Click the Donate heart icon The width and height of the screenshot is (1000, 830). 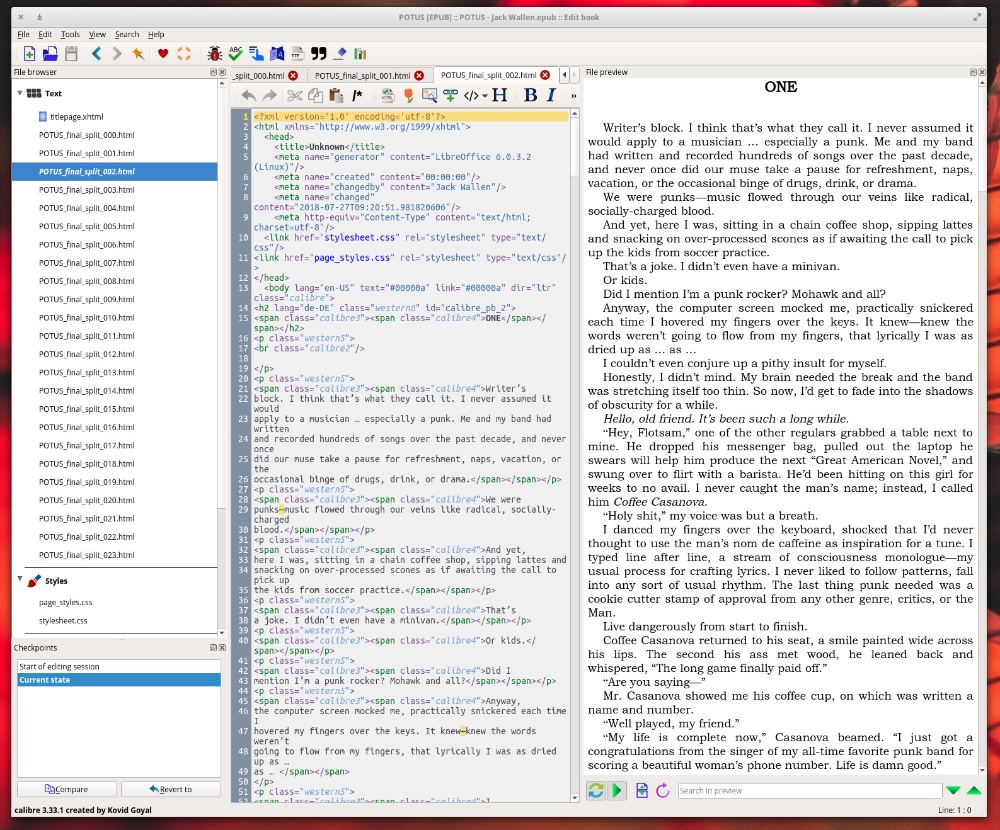[x=162, y=54]
